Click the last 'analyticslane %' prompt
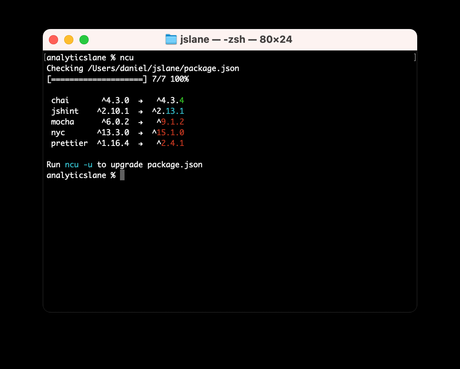Screen dimensions: 460x369 coord(81,175)
